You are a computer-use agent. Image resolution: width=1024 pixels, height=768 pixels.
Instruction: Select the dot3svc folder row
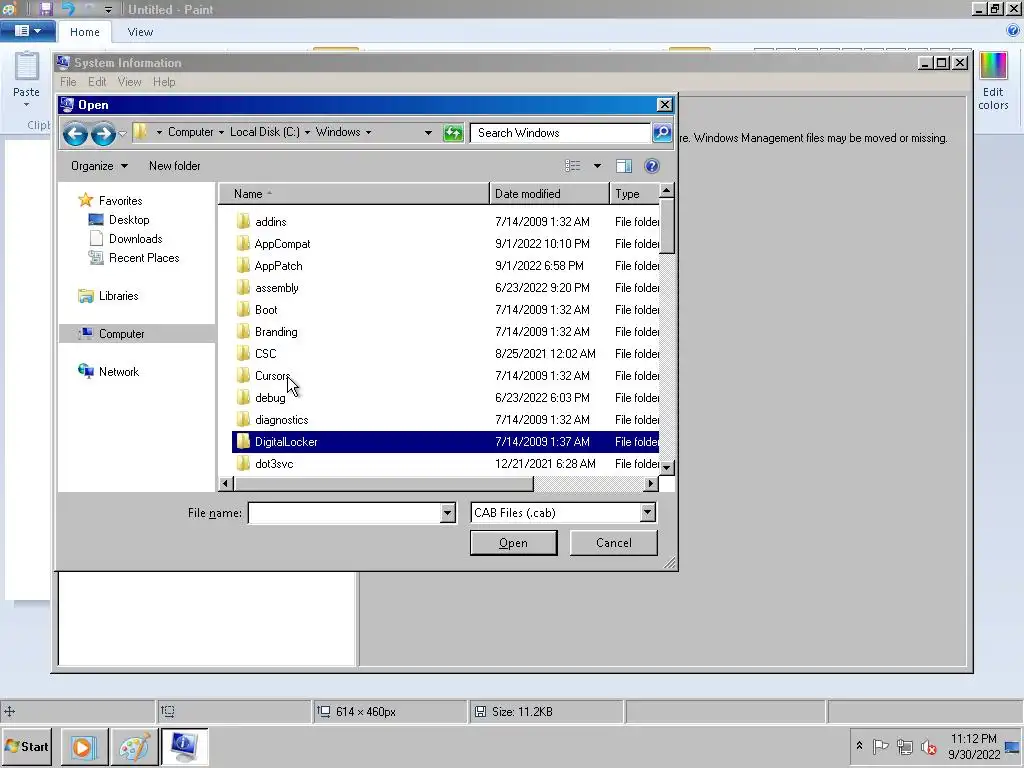[445, 464]
